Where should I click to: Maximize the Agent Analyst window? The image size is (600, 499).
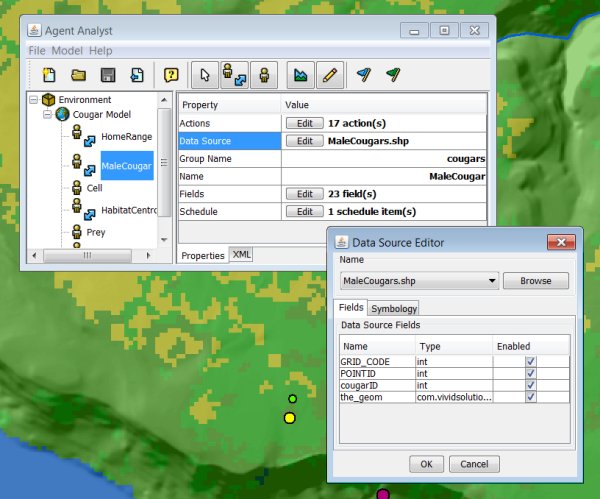(x=444, y=30)
